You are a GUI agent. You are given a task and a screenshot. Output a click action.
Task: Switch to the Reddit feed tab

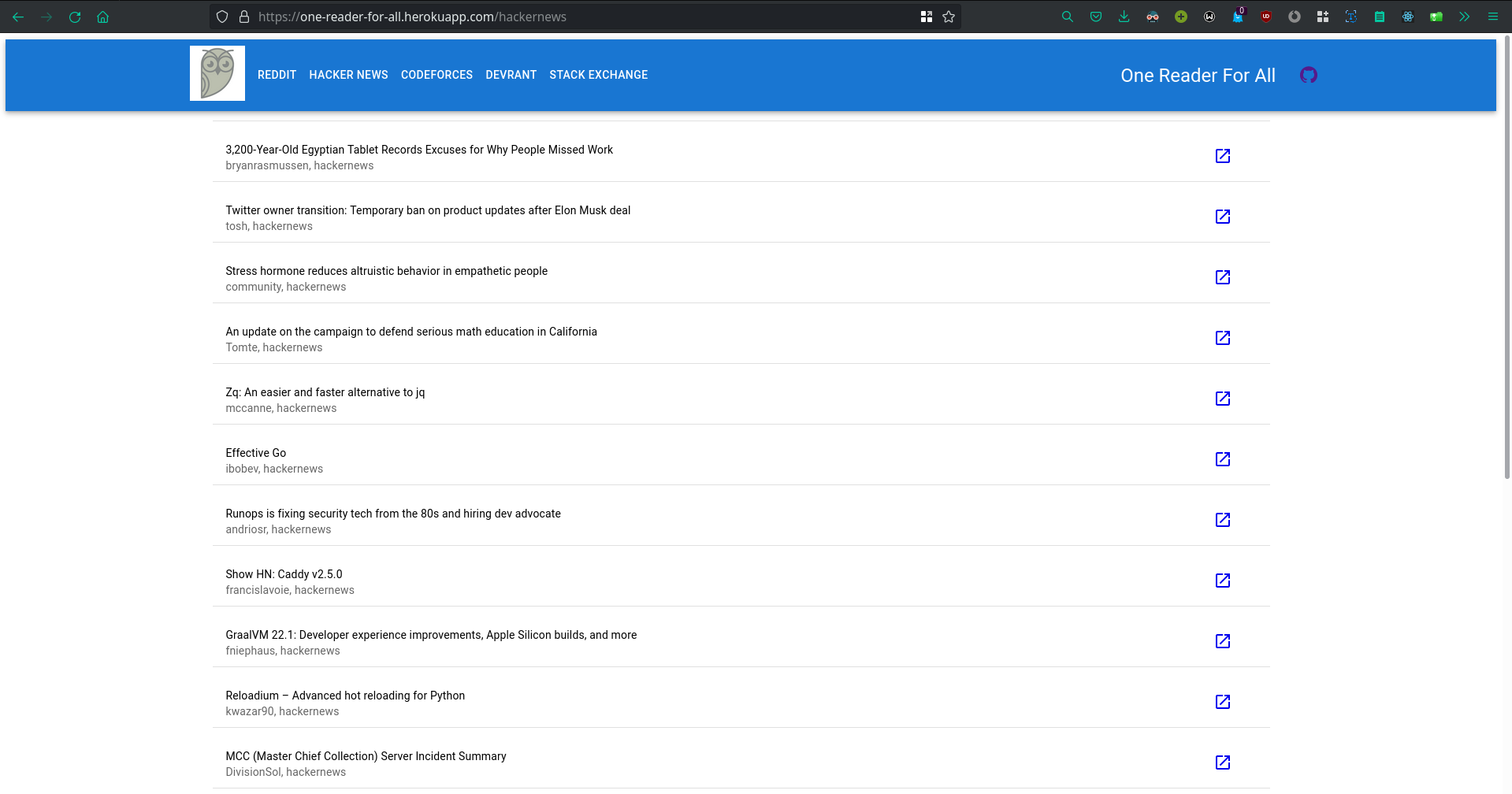click(277, 75)
